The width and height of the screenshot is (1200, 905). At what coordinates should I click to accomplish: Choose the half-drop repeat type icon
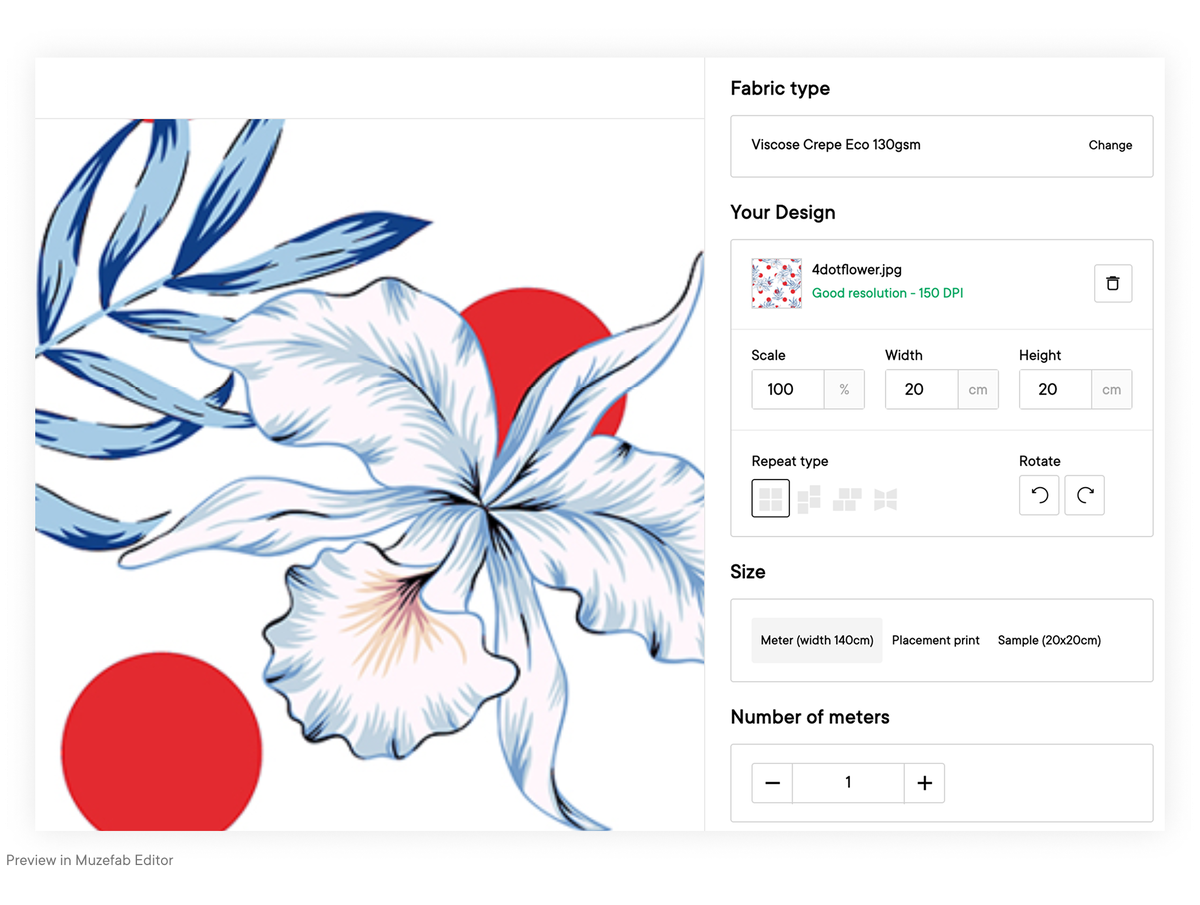(809, 498)
